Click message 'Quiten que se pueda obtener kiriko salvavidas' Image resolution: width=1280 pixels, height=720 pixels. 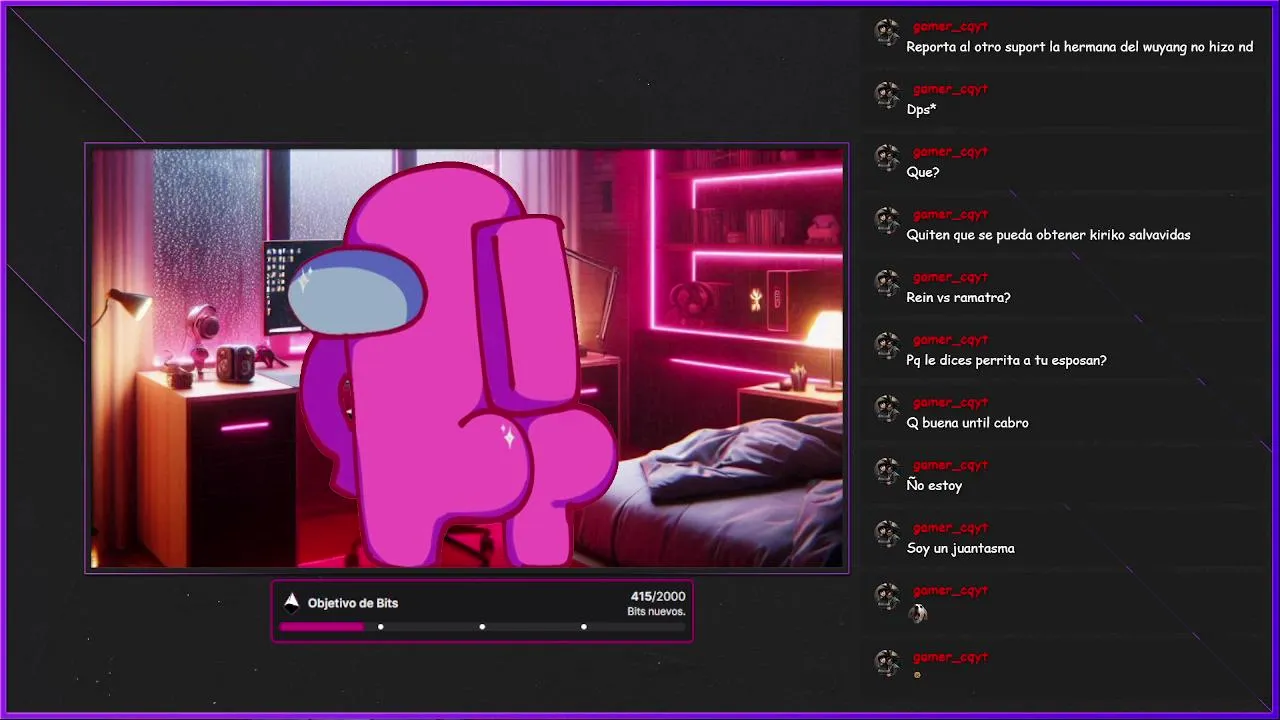point(1048,235)
